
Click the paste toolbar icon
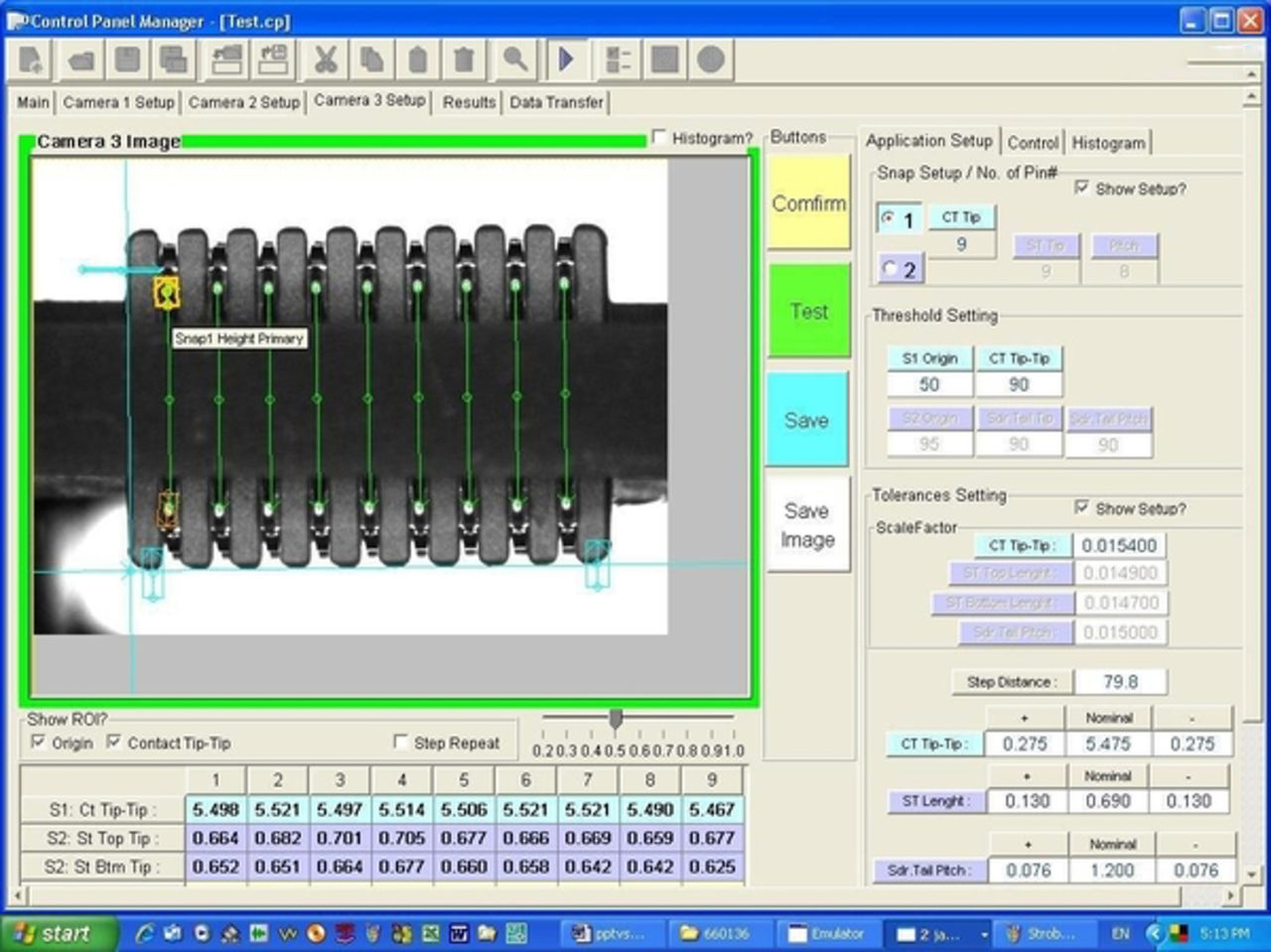click(x=416, y=60)
